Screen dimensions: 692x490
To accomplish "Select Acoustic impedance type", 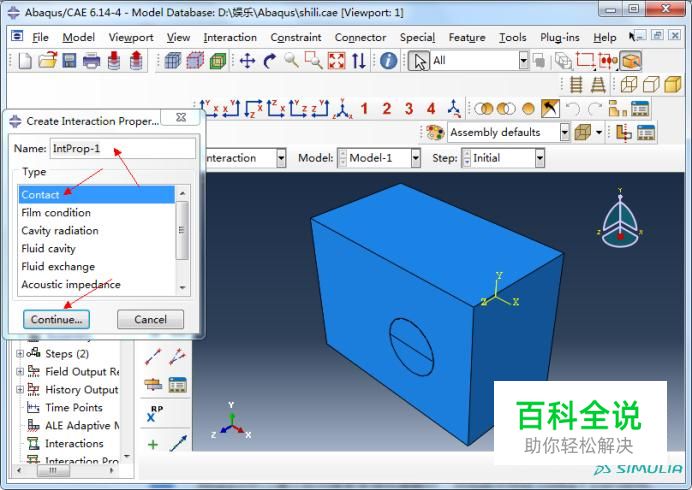I will [x=96, y=285].
